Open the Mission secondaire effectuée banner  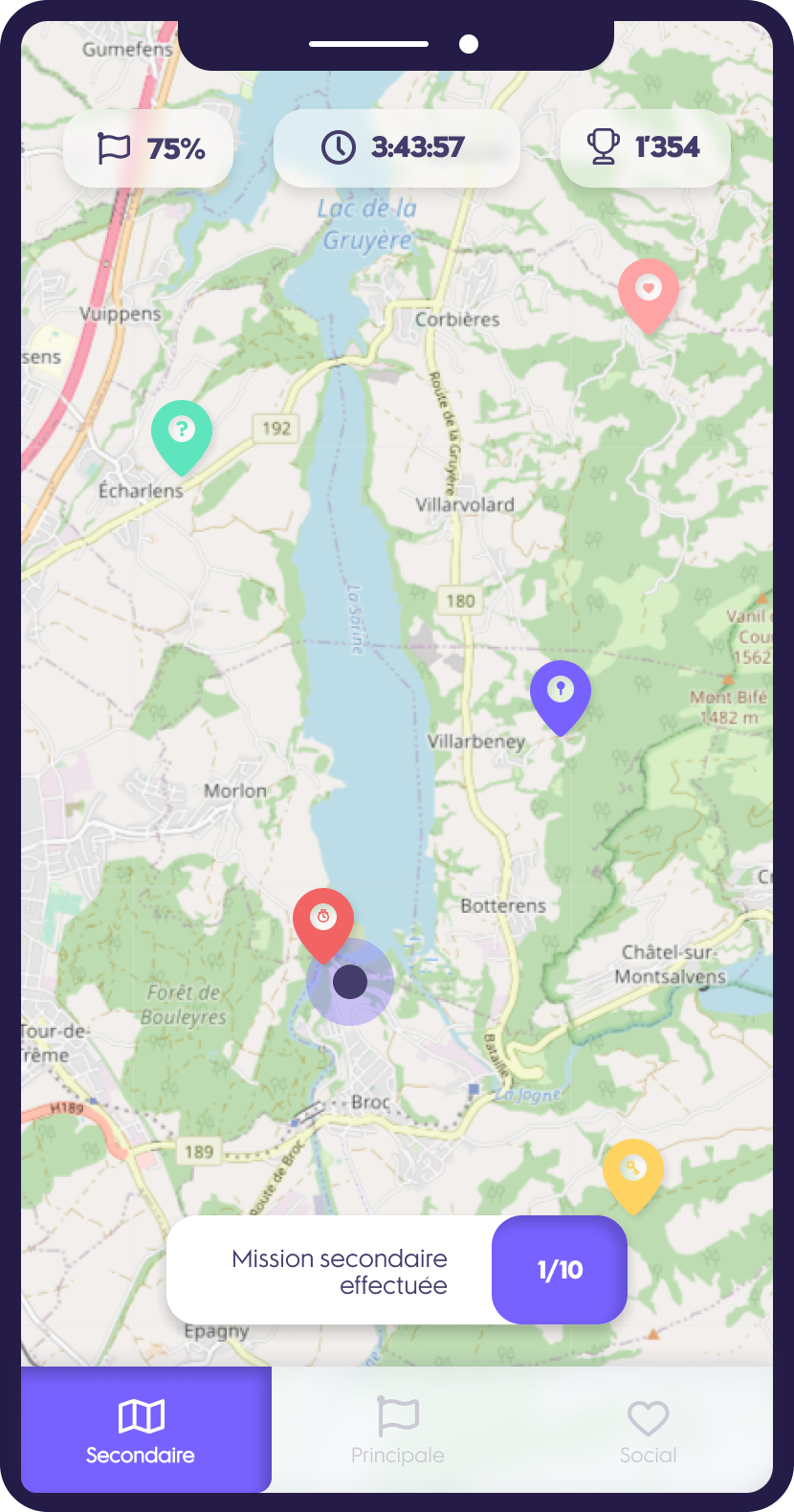pyautogui.click(x=397, y=1270)
